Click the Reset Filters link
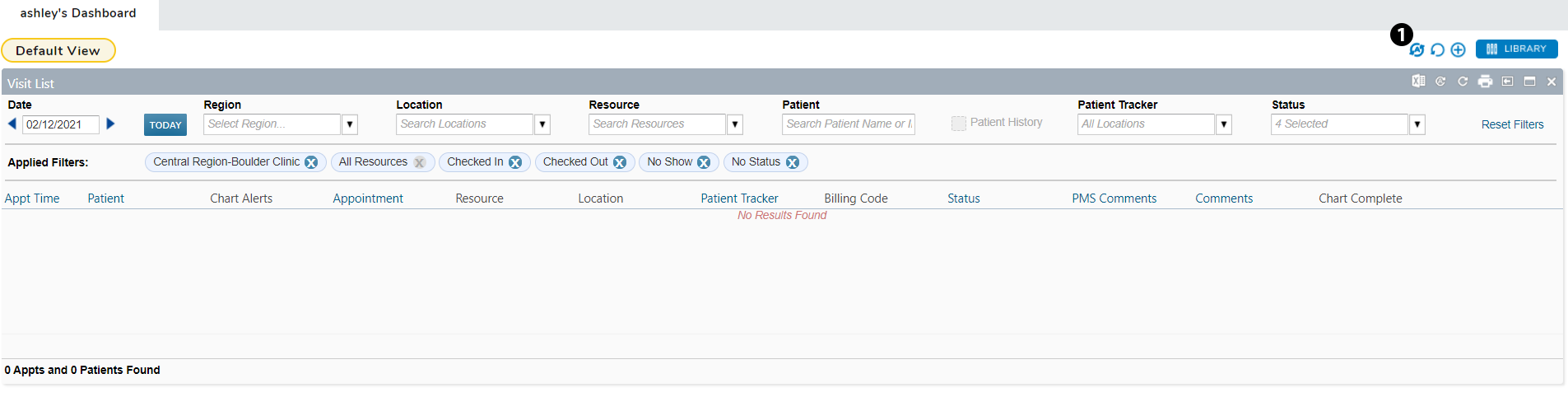Image resolution: width=1568 pixels, height=411 pixels. click(1512, 124)
